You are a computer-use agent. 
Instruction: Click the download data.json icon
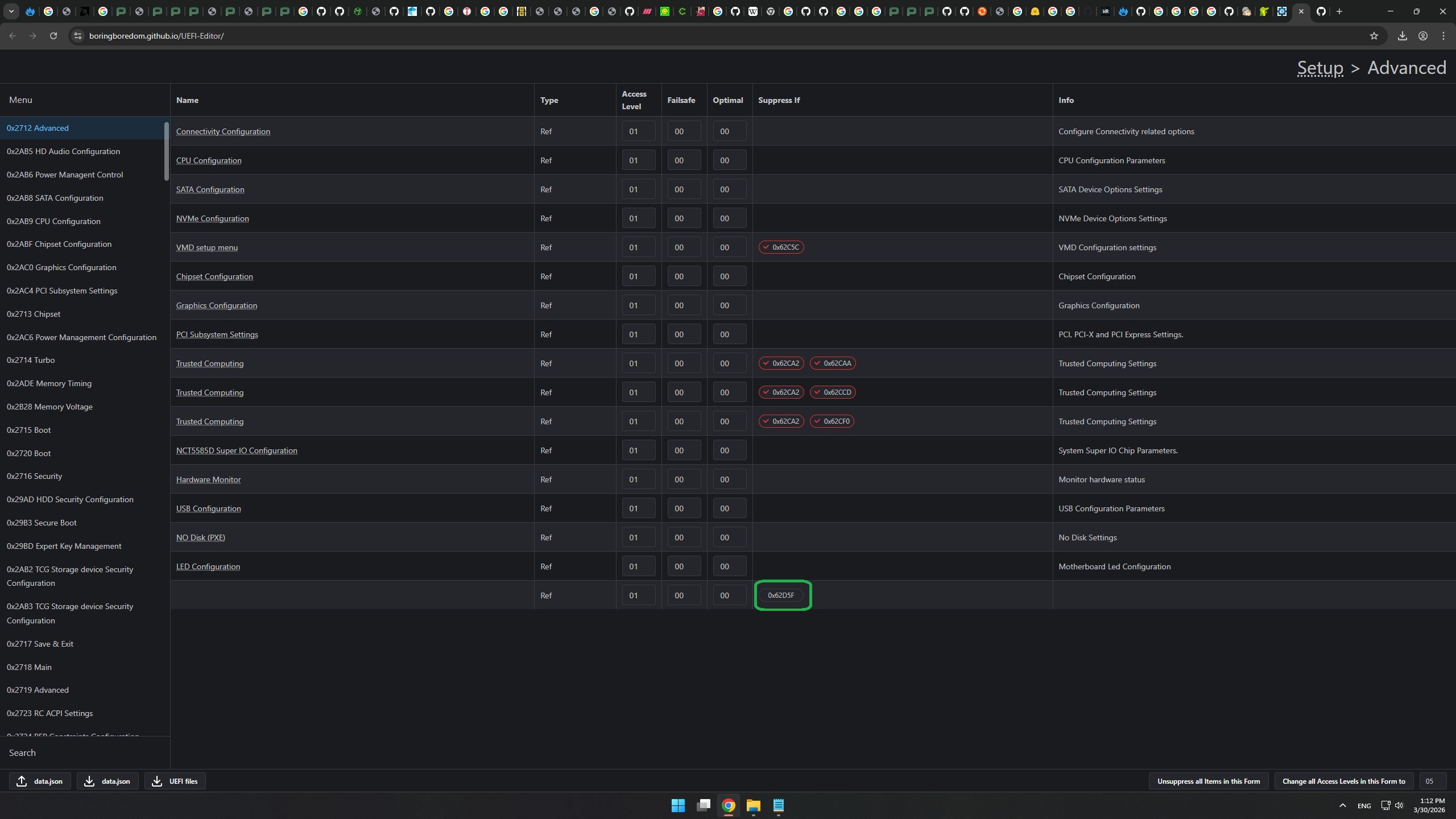(89, 781)
